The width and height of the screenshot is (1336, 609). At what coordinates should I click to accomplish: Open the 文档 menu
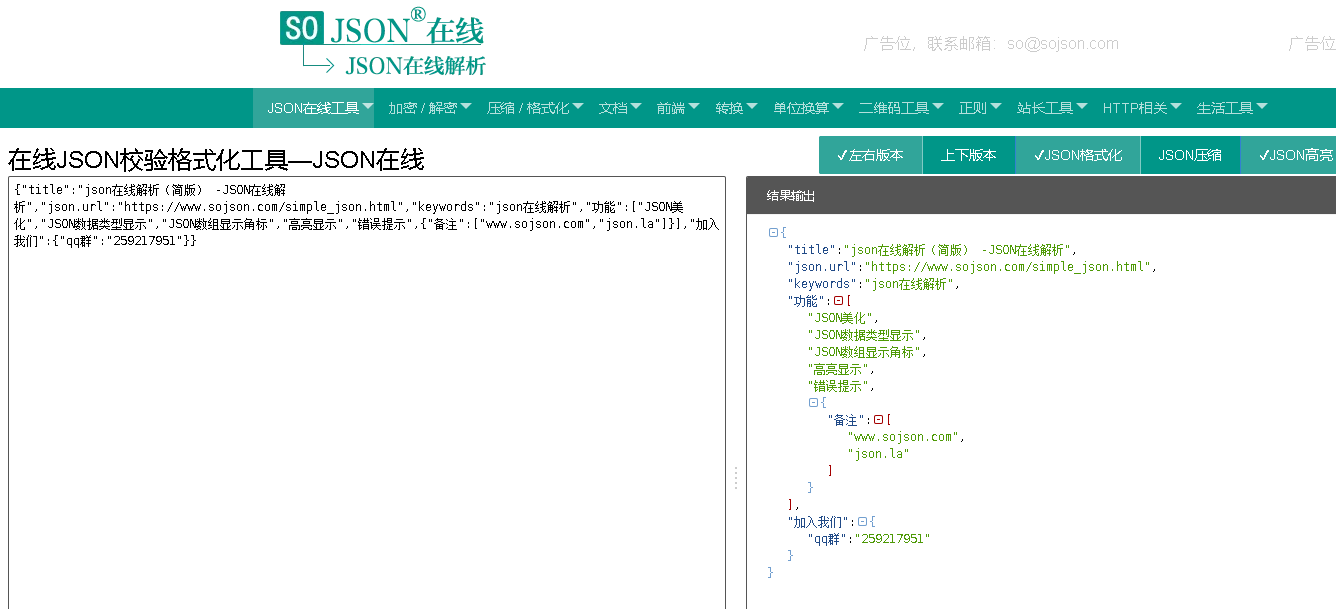(620, 108)
